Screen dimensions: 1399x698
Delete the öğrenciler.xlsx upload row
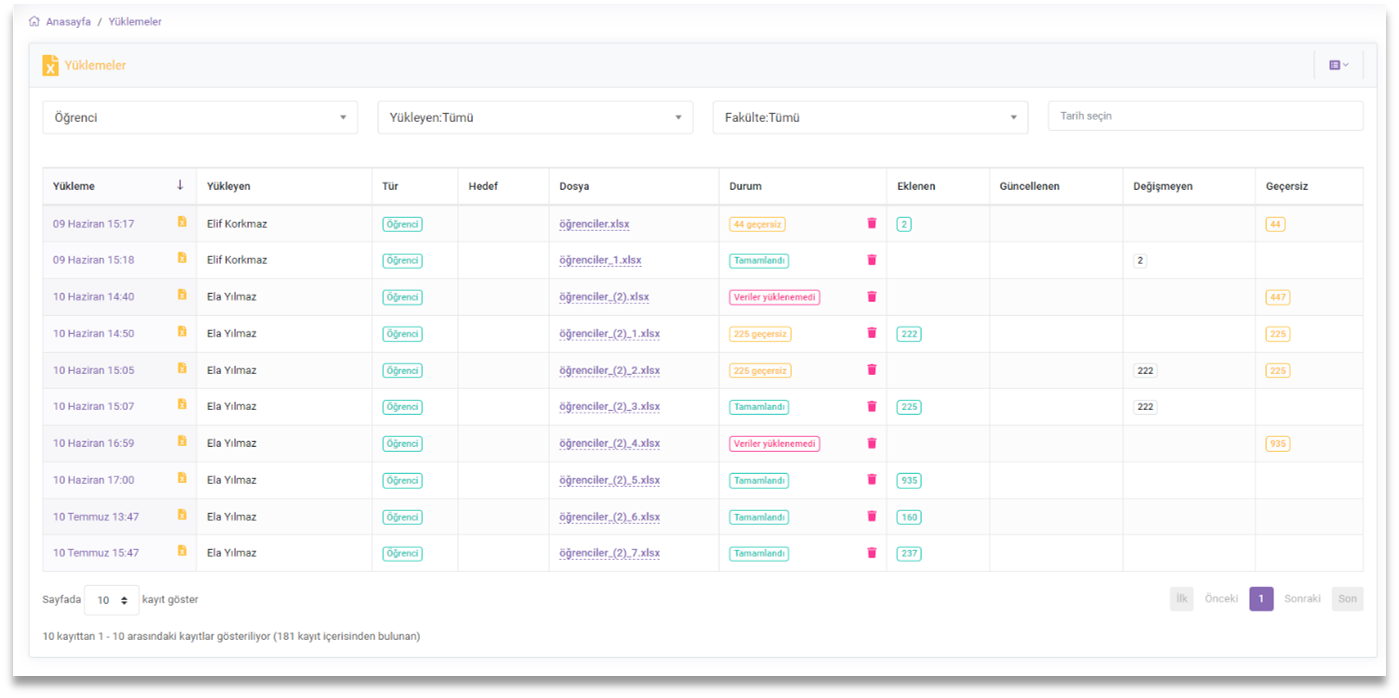click(x=871, y=223)
